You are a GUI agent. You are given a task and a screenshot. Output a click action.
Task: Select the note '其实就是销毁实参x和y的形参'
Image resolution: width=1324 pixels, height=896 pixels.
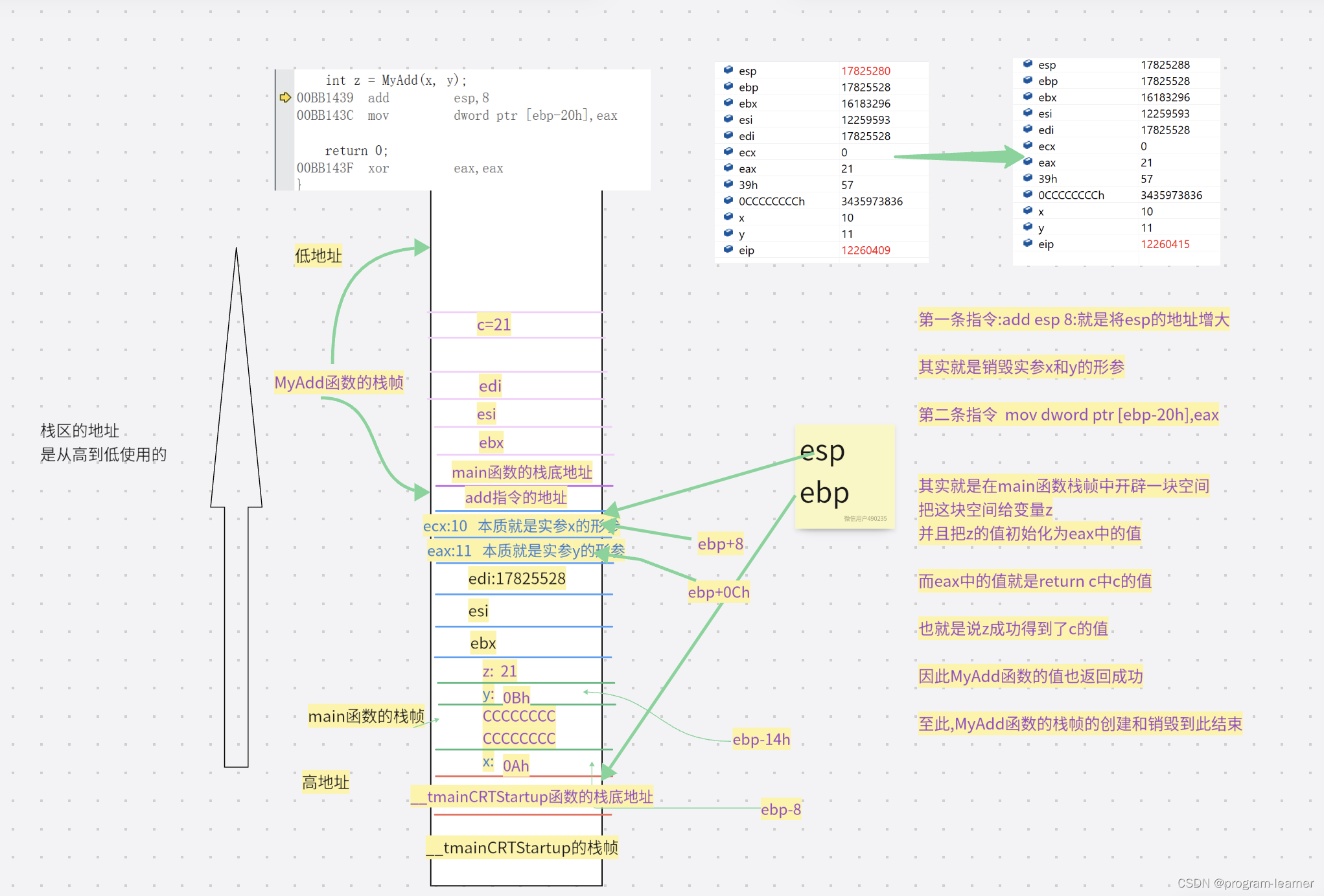pos(1021,367)
